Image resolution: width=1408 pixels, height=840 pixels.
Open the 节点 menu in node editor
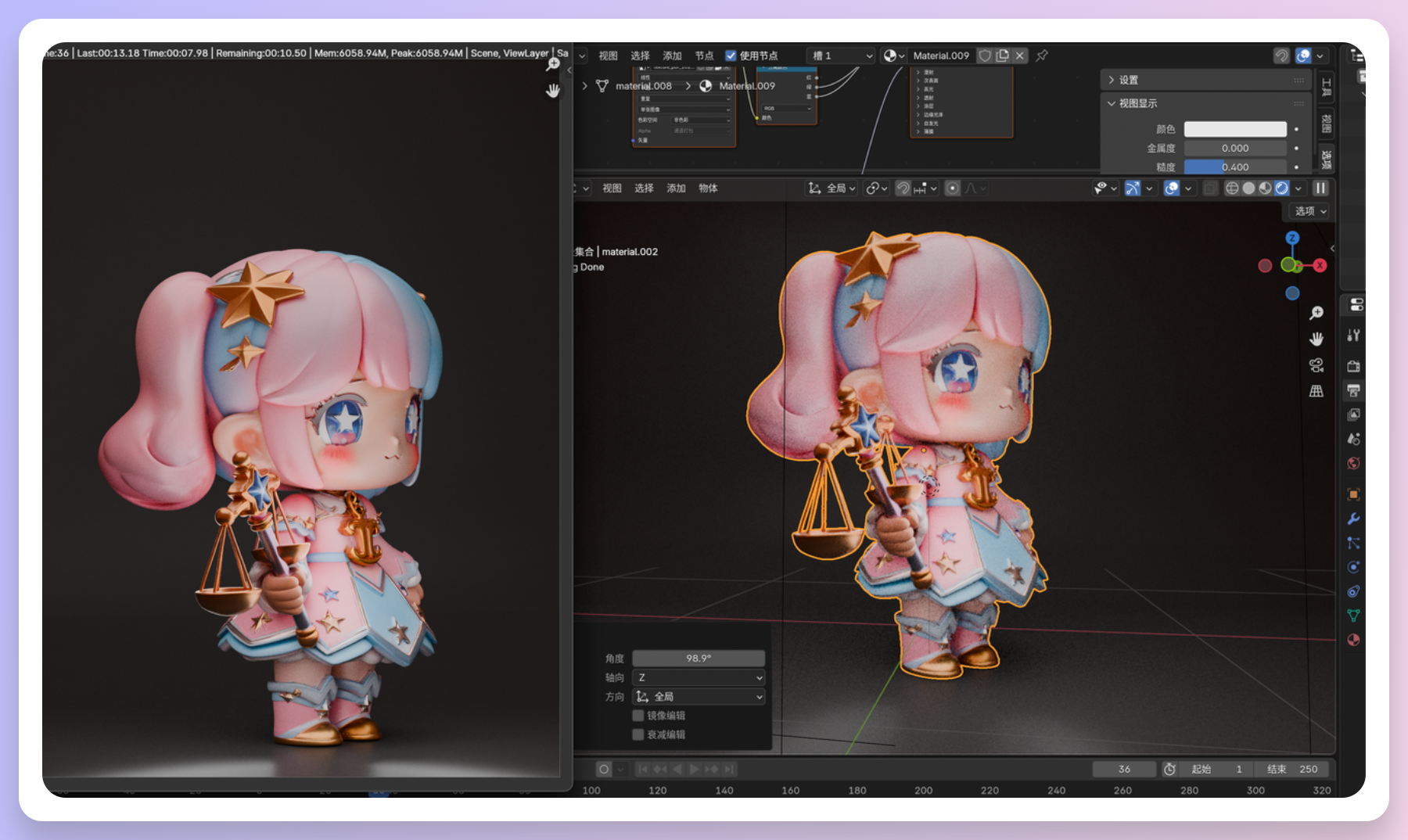[x=704, y=56]
